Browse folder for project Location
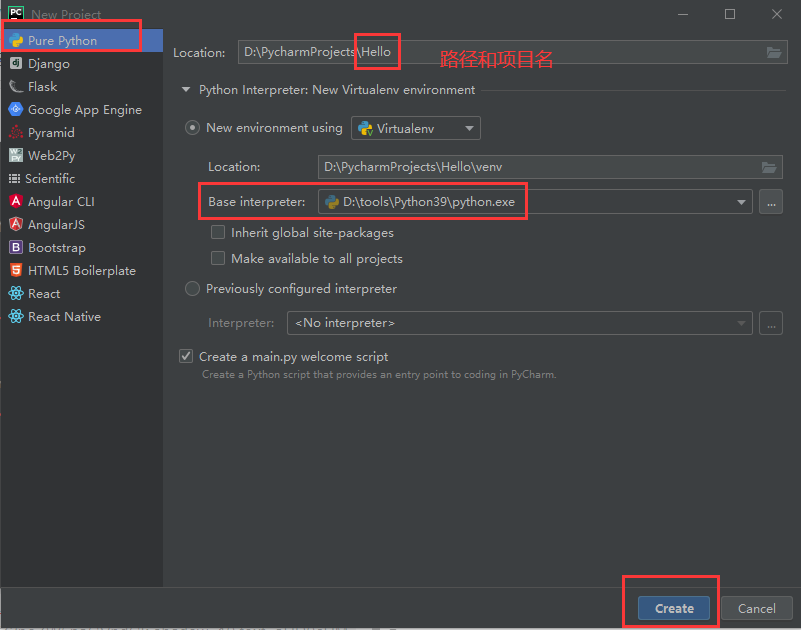801x630 pixels. (x=773, y=52)
